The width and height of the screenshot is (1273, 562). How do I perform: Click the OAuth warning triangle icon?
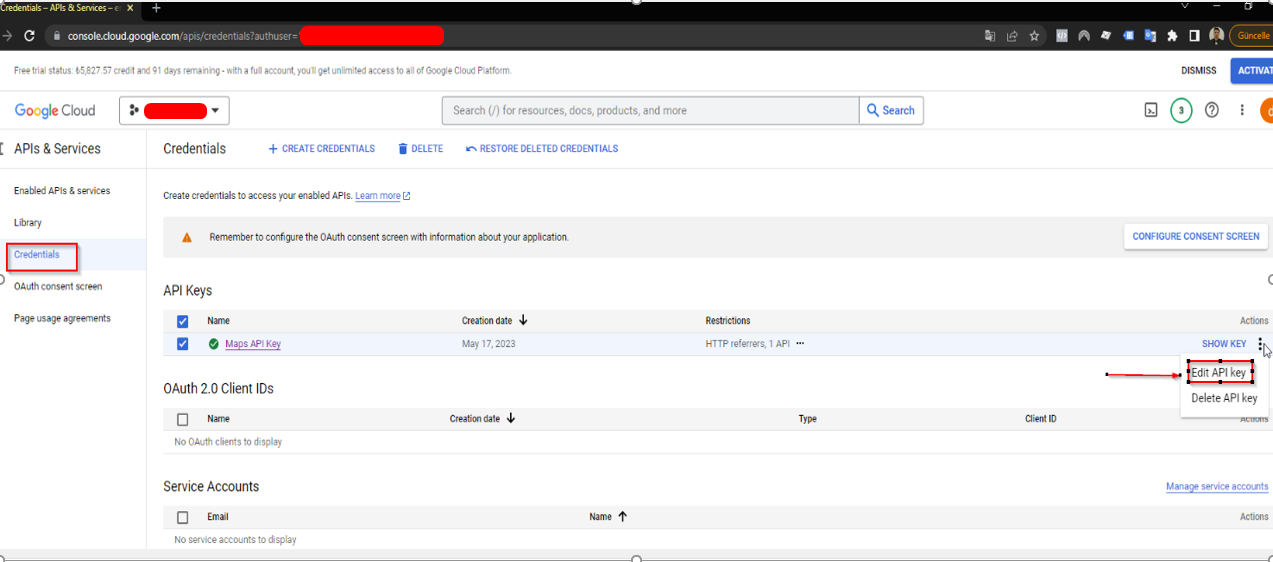186,238
